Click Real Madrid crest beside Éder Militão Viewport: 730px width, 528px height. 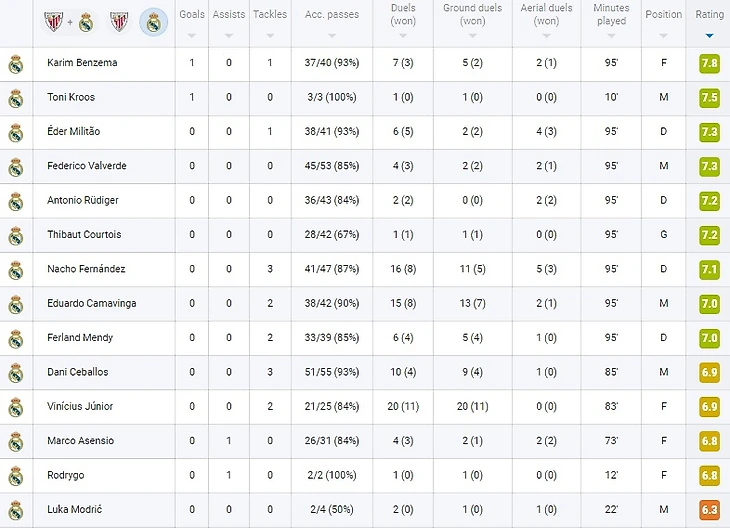pyautogui.click(x=16, y=133)
